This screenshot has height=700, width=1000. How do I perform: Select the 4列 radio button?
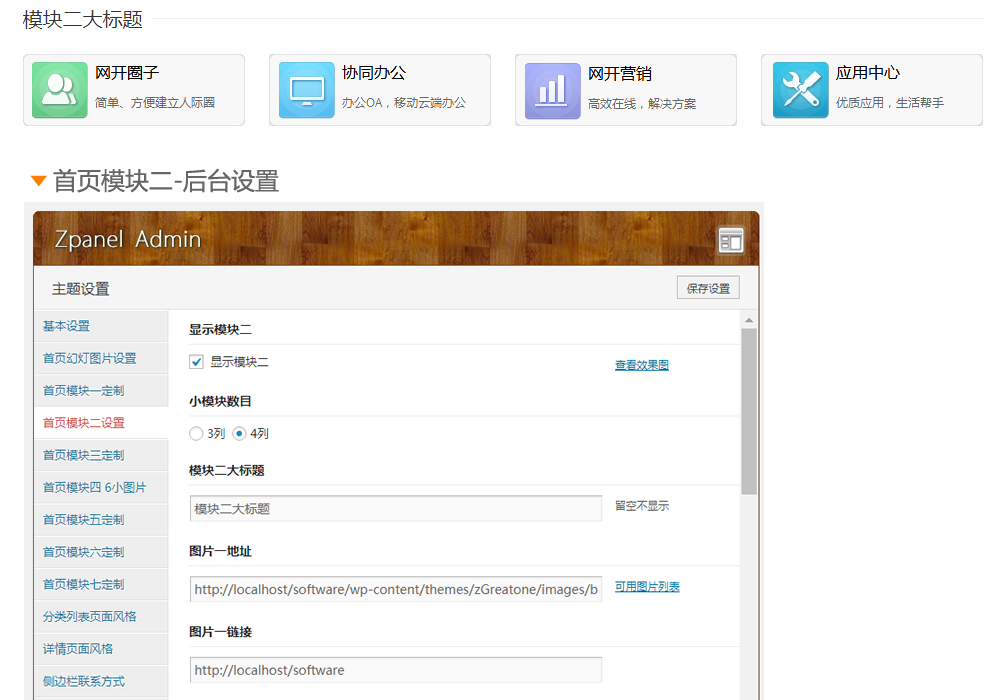(x=239, y=434)
